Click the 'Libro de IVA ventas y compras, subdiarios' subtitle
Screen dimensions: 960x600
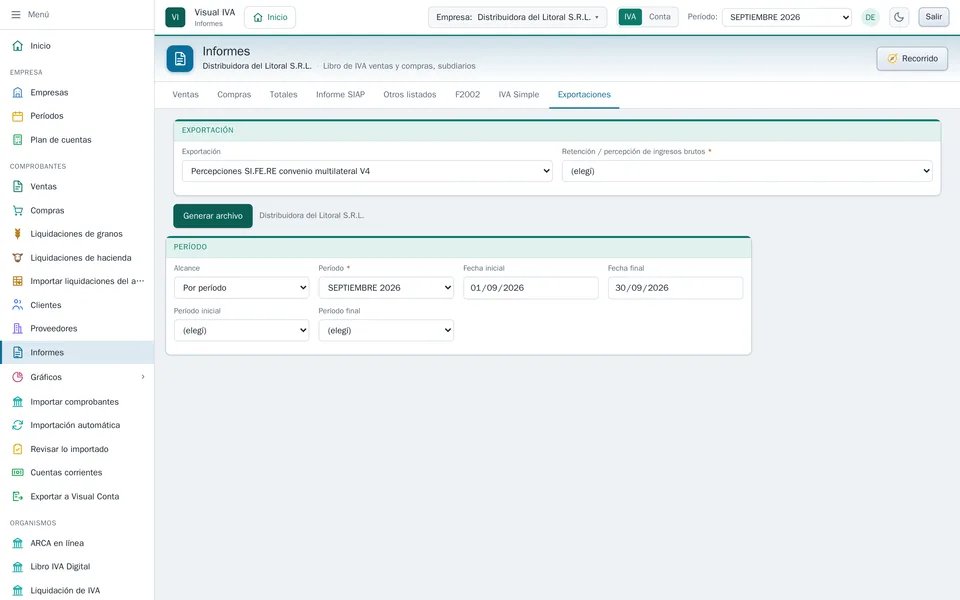[x=399, y=66]
